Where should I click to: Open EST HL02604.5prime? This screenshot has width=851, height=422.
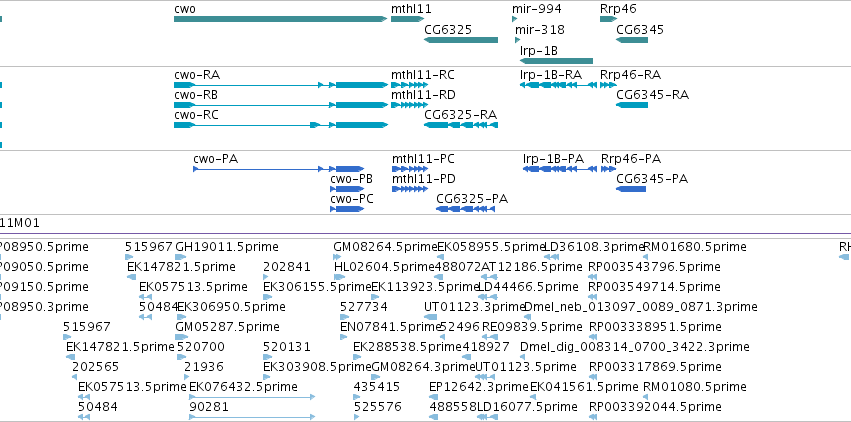339,277
